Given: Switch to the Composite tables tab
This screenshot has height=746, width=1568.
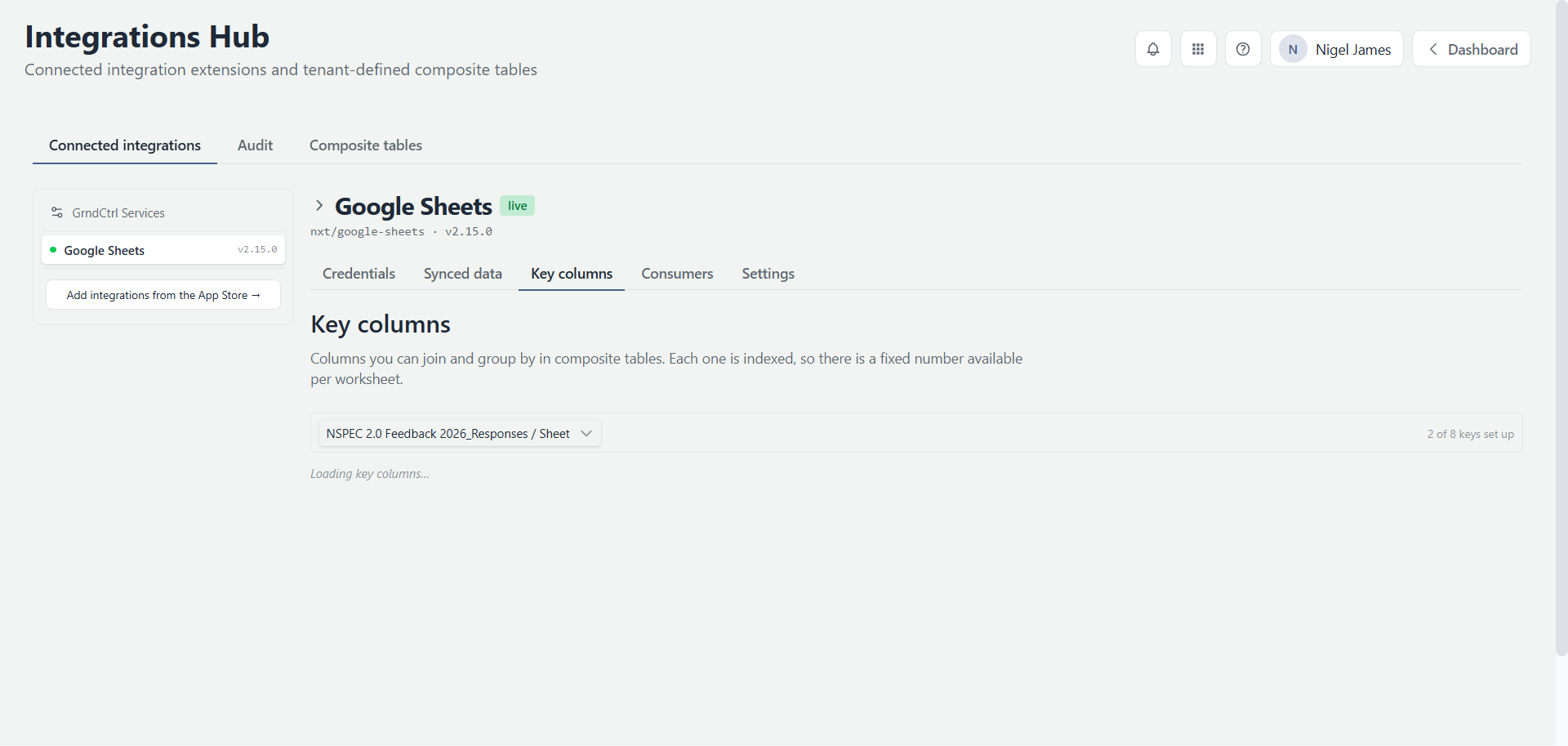Looking at the screenshot, I should point(366,145).
